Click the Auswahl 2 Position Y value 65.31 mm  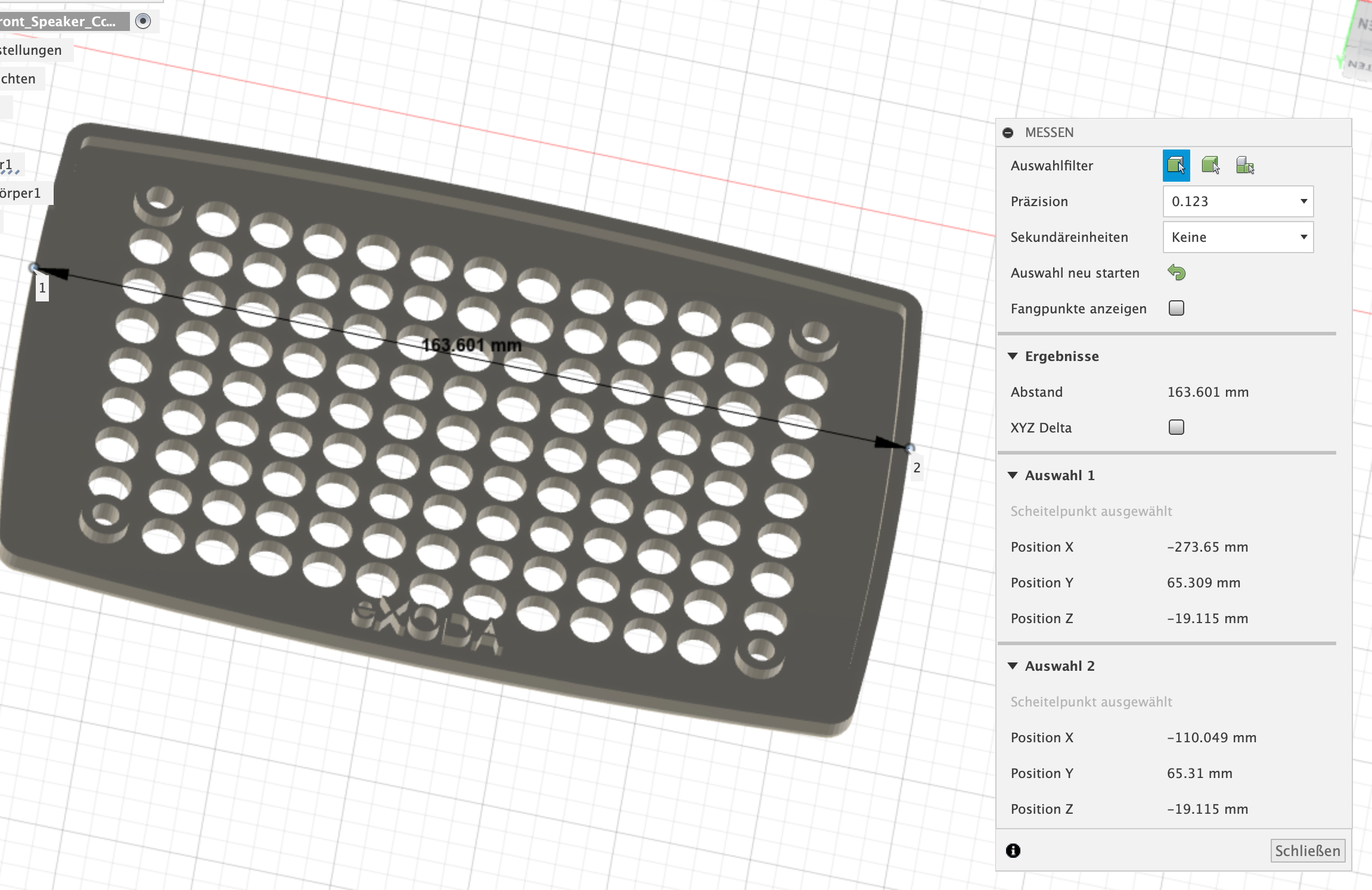[x=1199, y=773]
